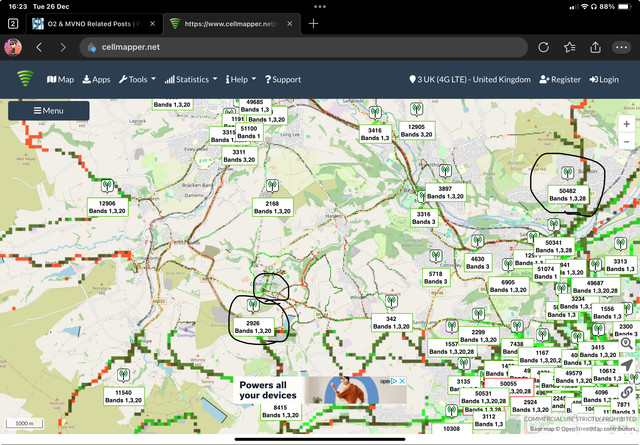The image size is (640, 445).
Task: Click tower label 2168 Bands 1,3,20
Action: [272, 207]
